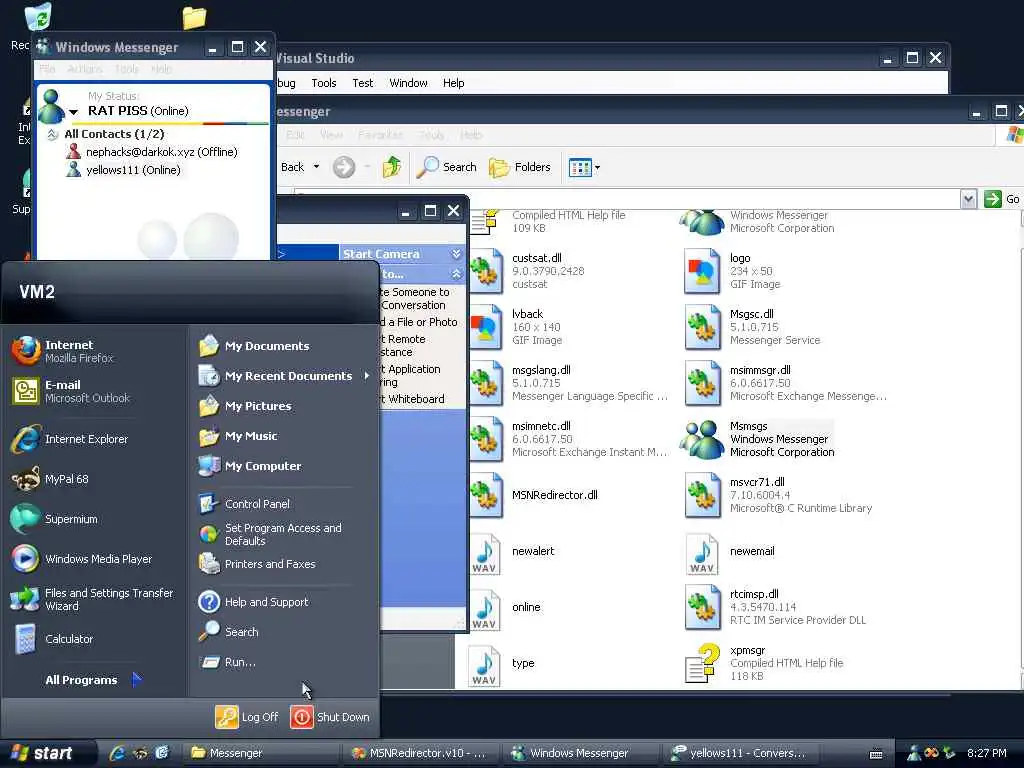Select the xpmsgr help file
The image size is (1024, 768).
[x=764, y=663]
